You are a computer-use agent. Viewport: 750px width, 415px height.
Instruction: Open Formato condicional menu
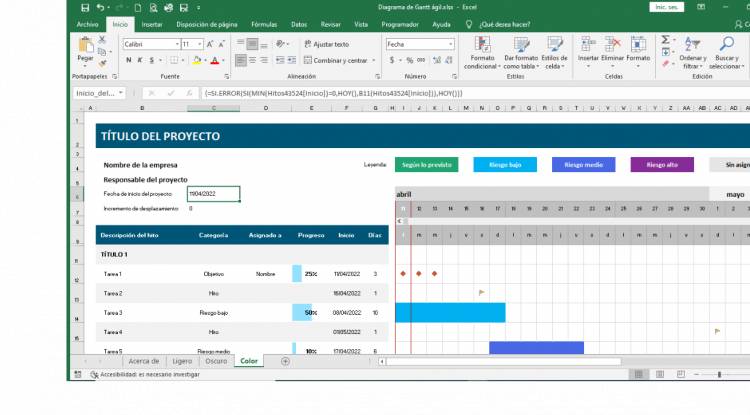482,53
